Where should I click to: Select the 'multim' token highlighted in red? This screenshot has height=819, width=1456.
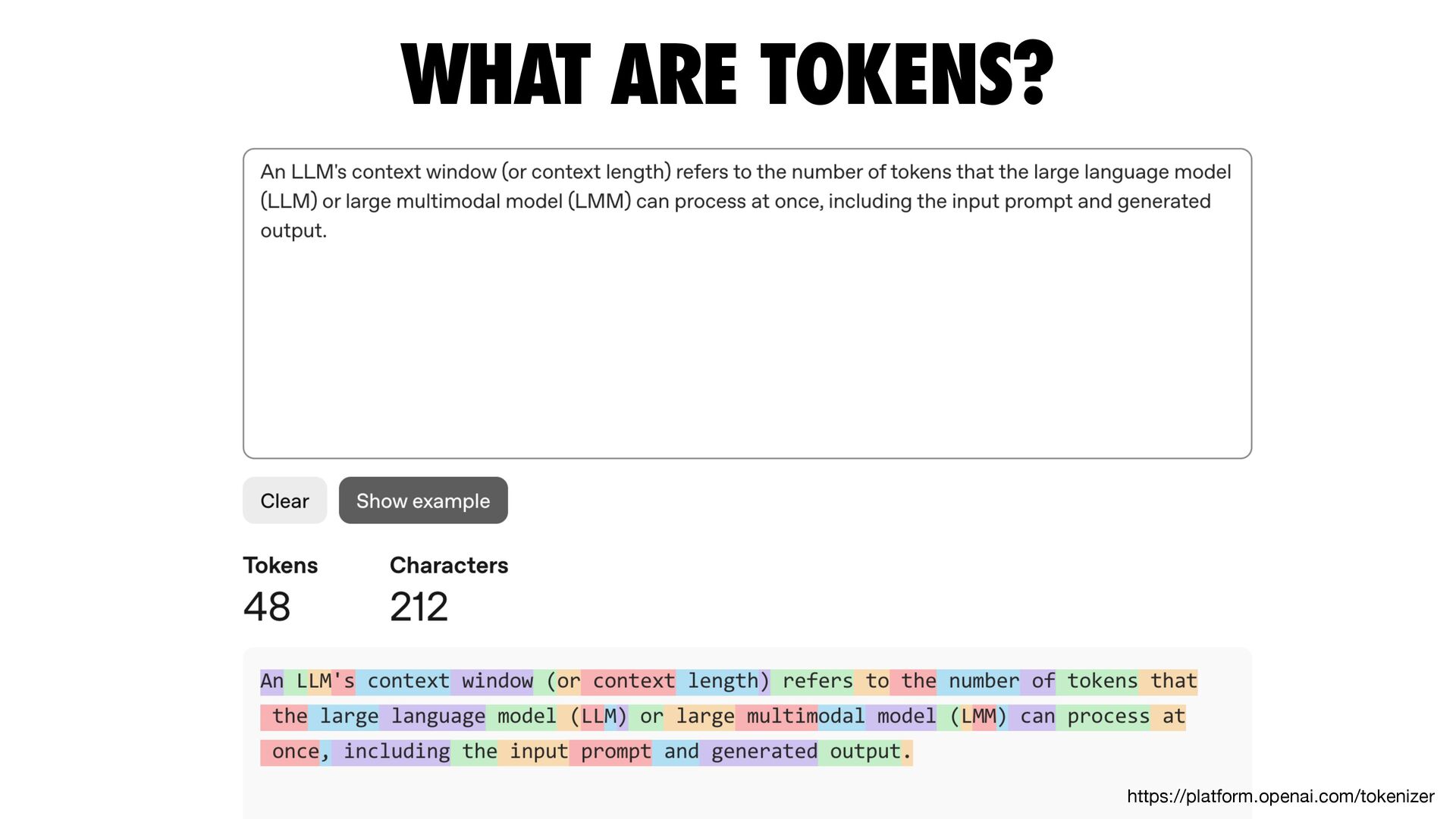(x=776, y=717)
